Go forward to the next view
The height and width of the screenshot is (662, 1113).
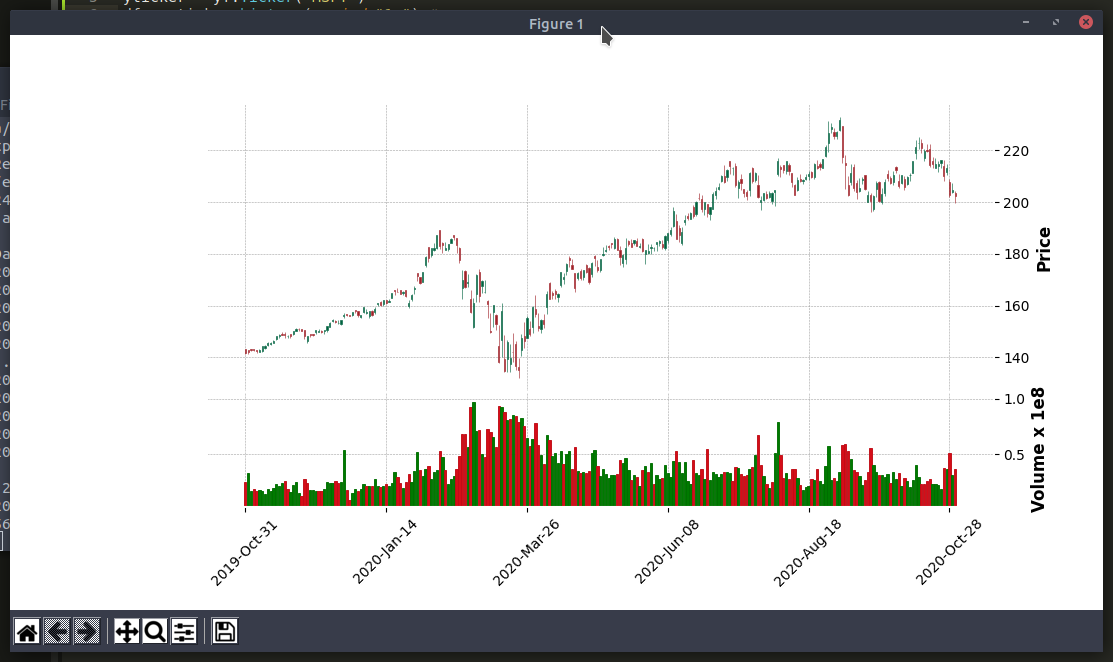85,631
